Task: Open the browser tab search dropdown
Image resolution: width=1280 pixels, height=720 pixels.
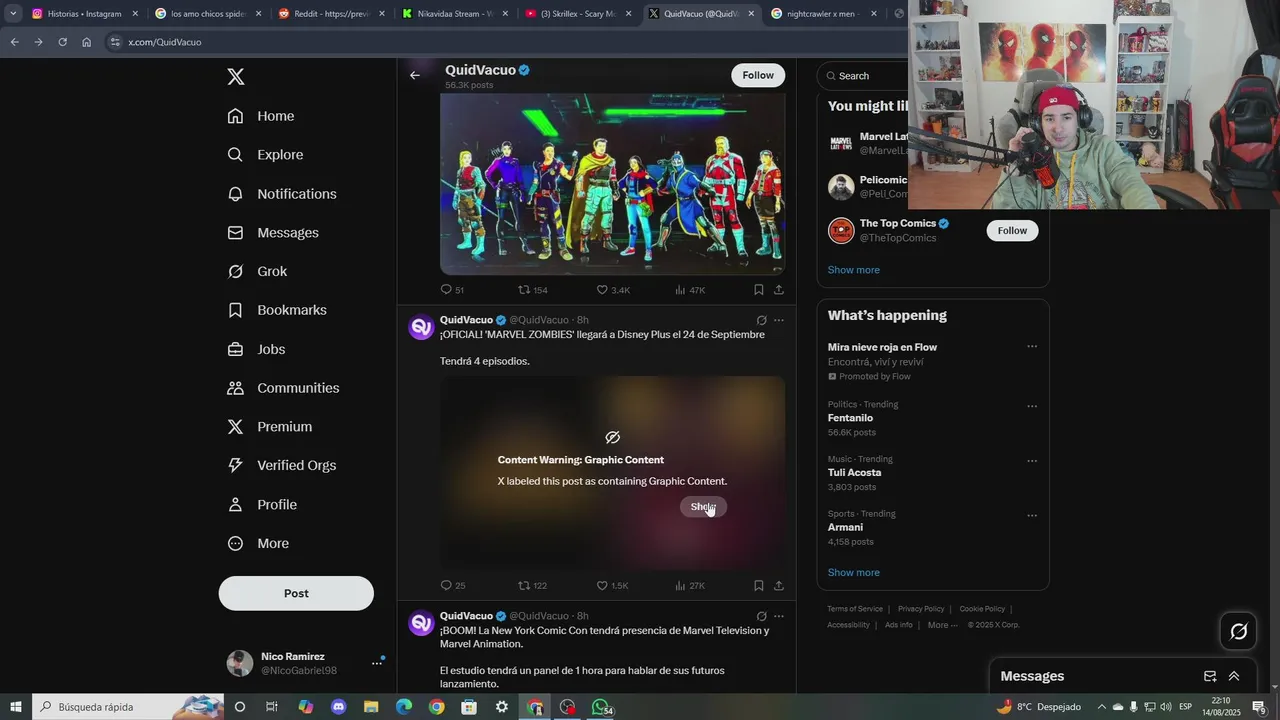Action: point(13,14)
